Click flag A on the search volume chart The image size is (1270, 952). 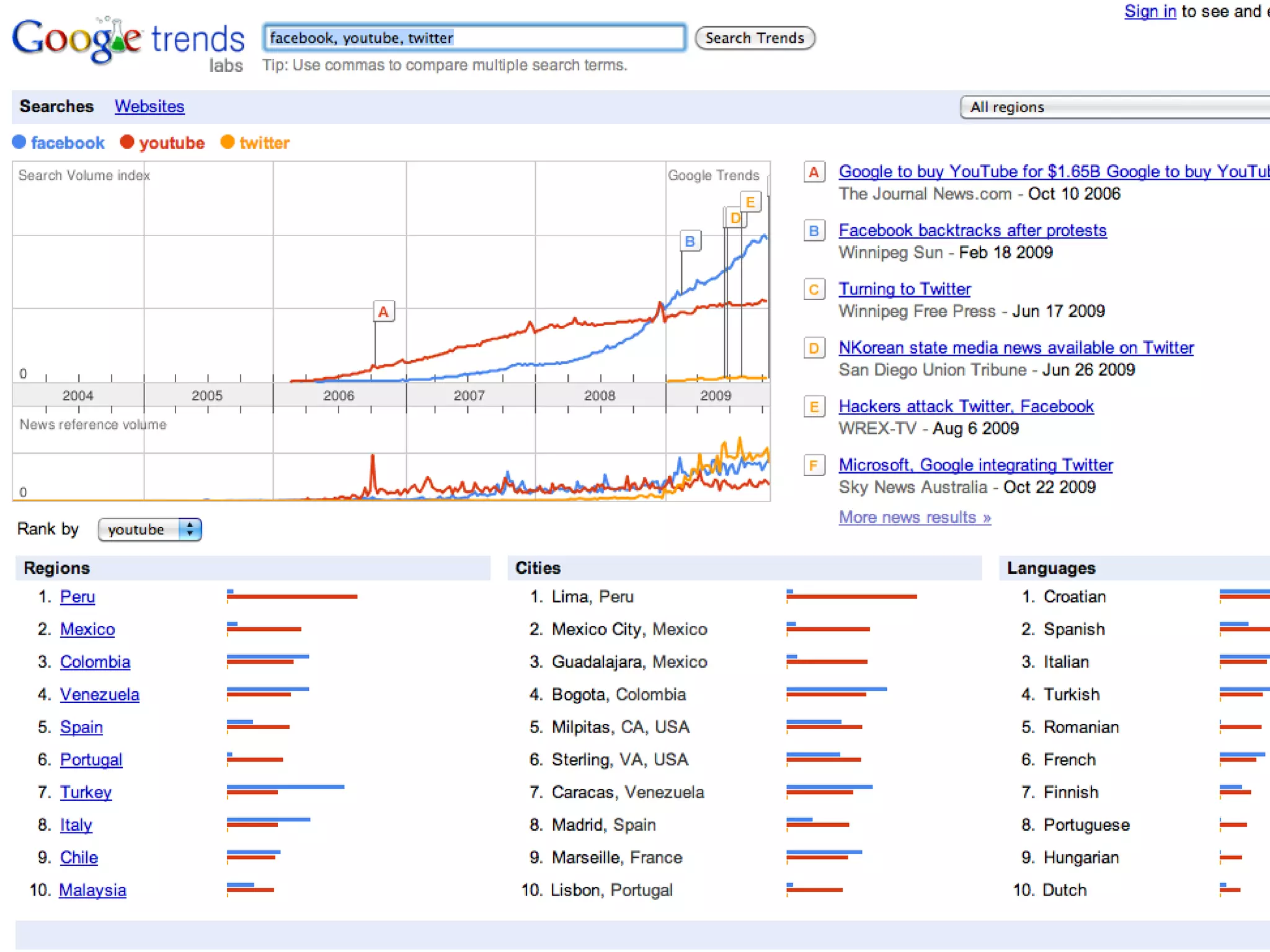(x=383, y=312)
